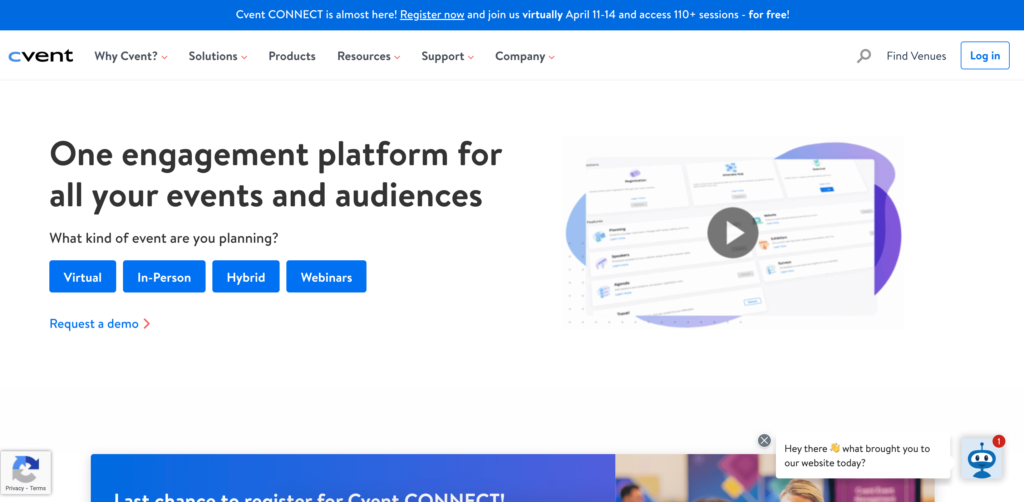Open the Find Venues link

tap(916, 56)
